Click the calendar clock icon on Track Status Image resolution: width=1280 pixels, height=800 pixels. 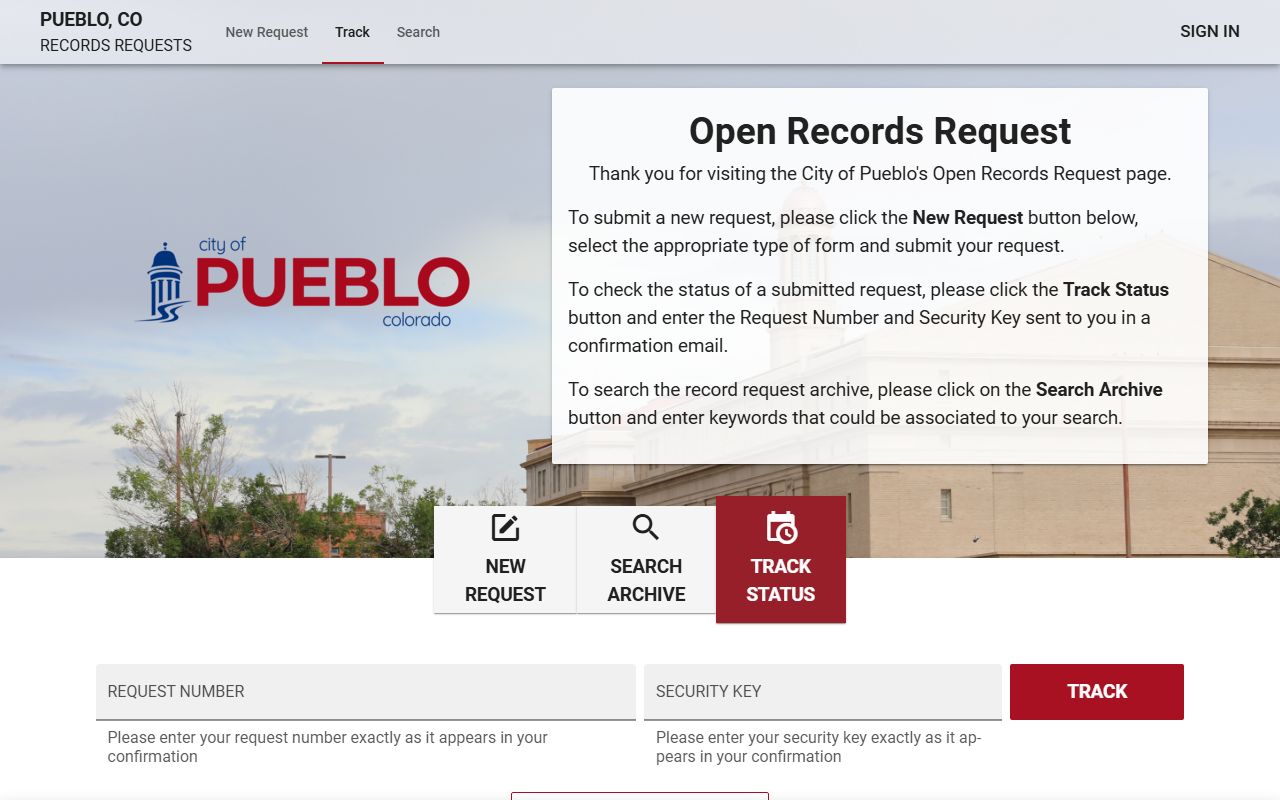click(x=781, y=527)
